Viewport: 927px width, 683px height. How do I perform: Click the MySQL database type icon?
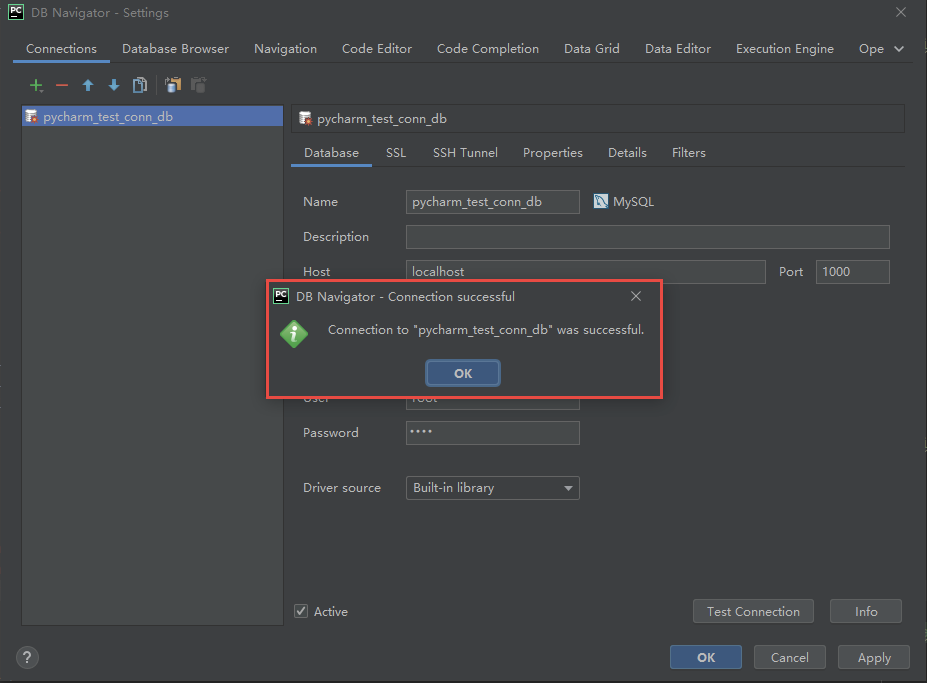(x=601, y=202)
